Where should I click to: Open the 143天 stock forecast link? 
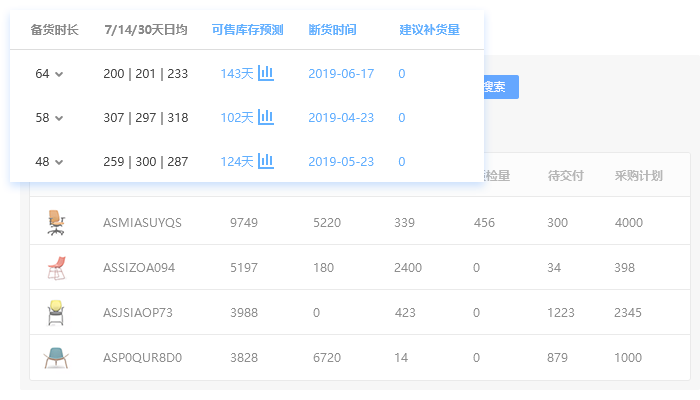coord(237,74)
